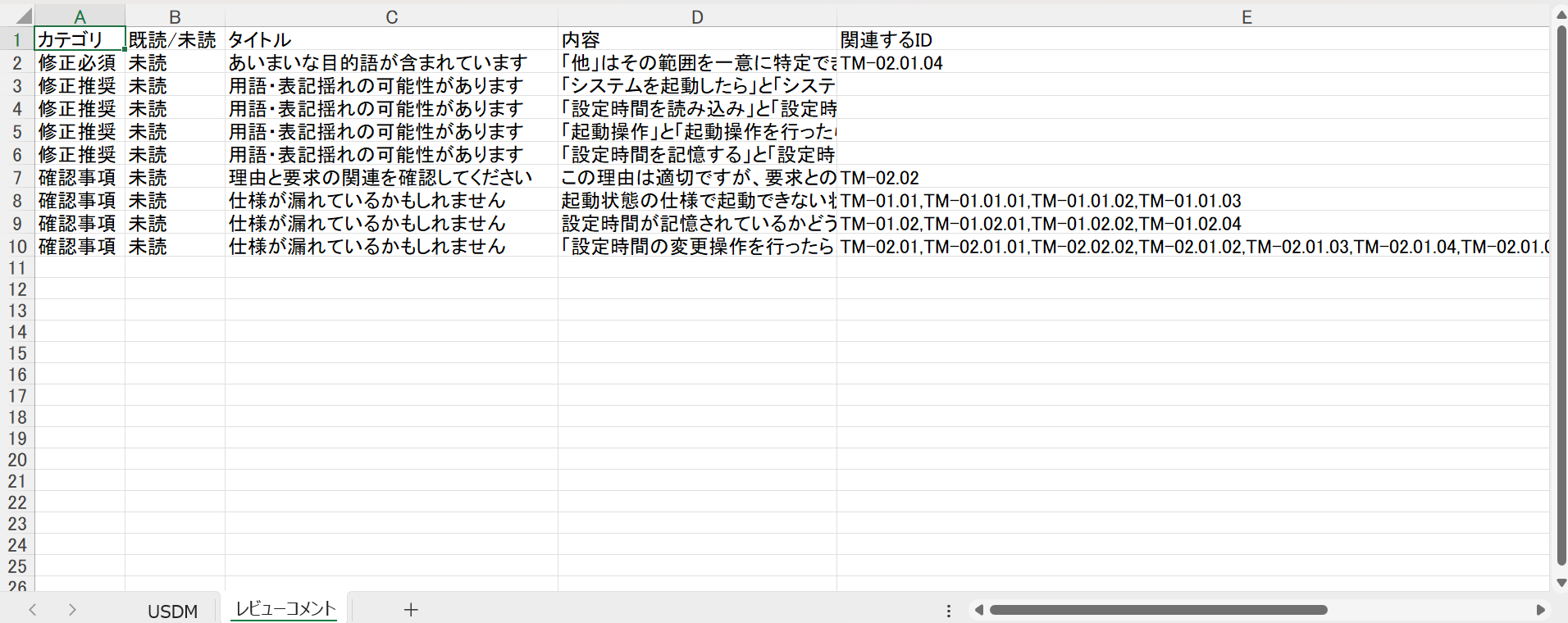Click the タイトル header cell
The width and height of the screenshot is (1568, 623).
[x=391, y=39]
